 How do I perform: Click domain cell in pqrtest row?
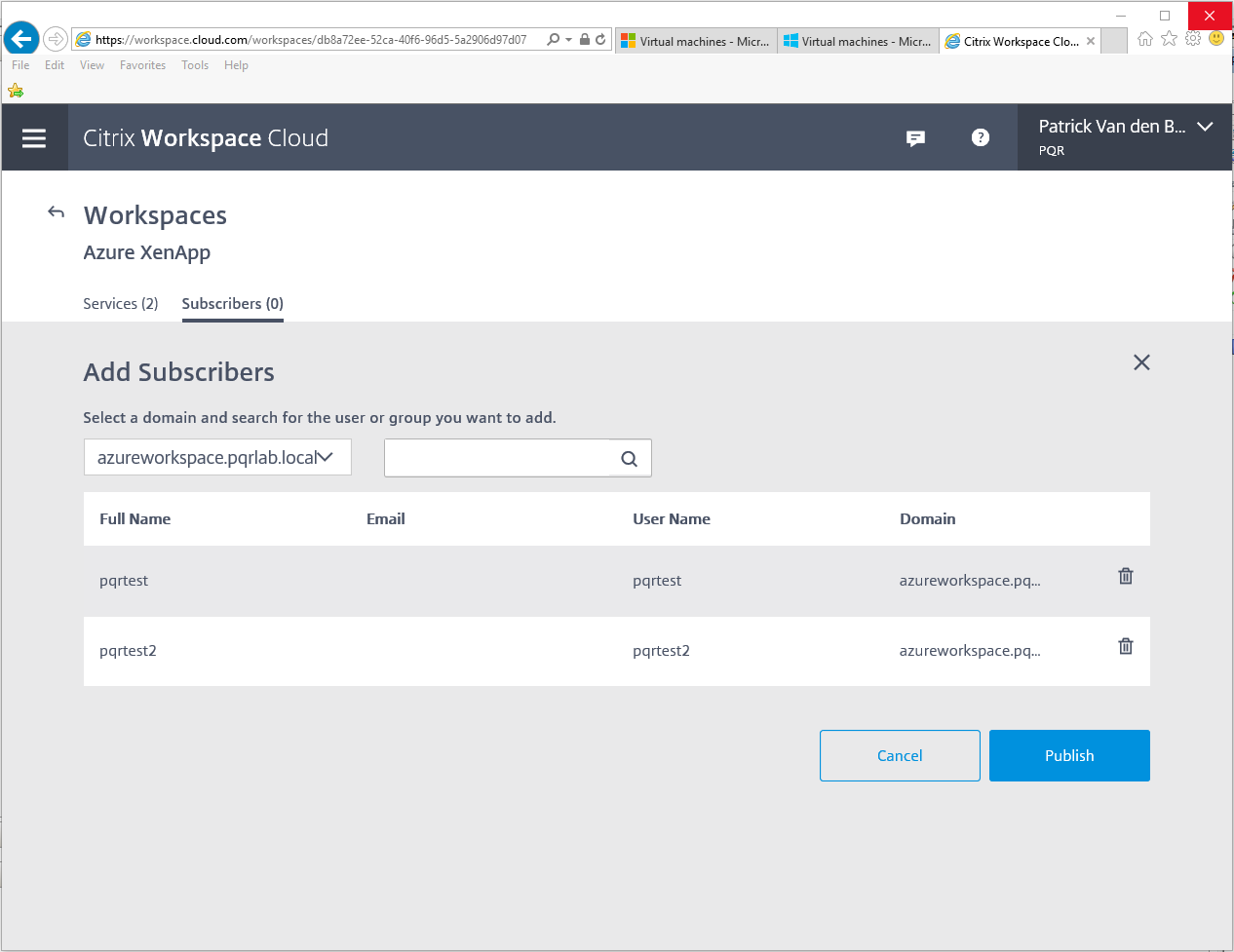click(970, 581)
